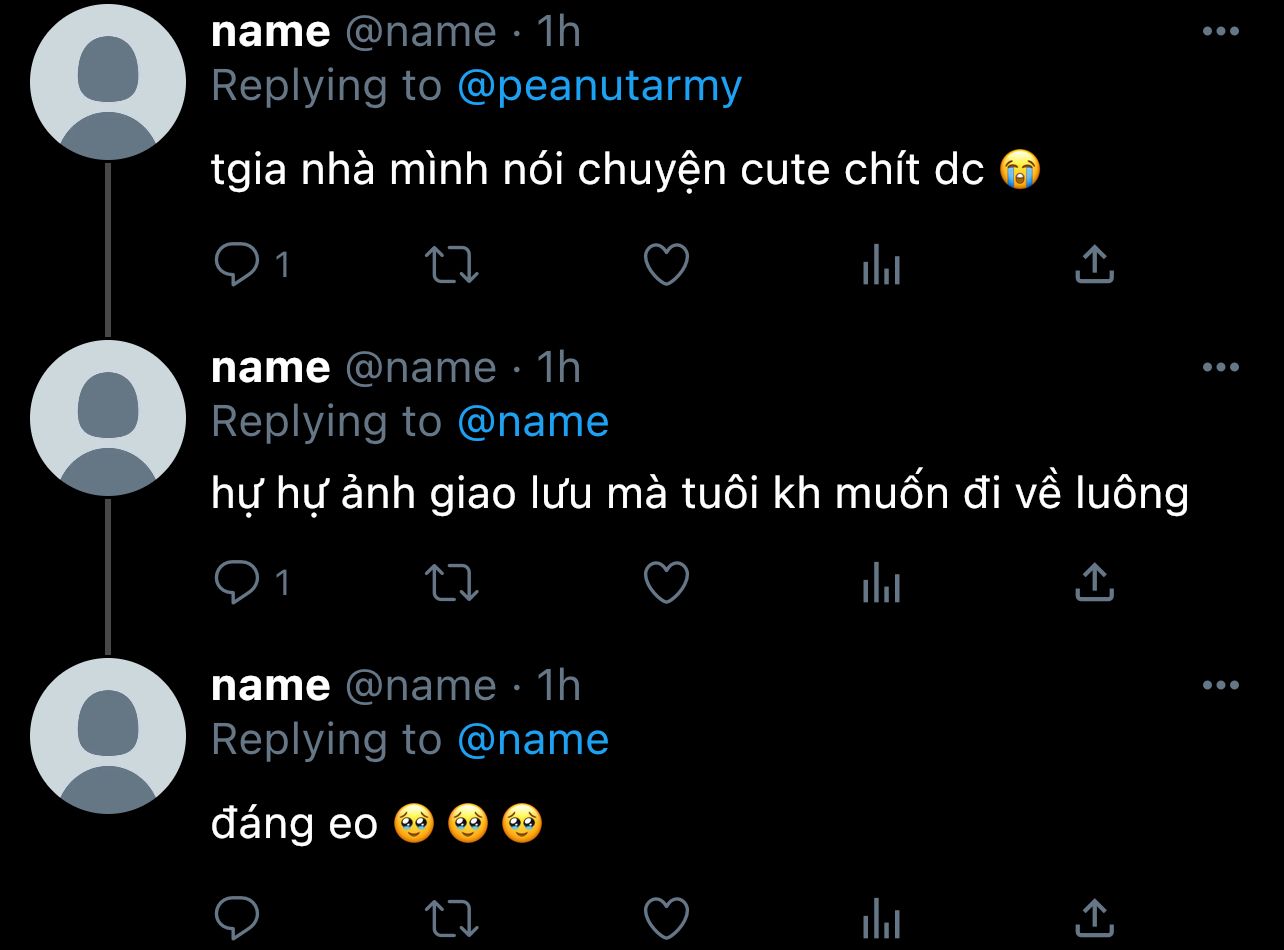Share the 'hự hự ảnh' tweet
The width and height of the screenshot is (1284, 950).
coord(1095,583)
